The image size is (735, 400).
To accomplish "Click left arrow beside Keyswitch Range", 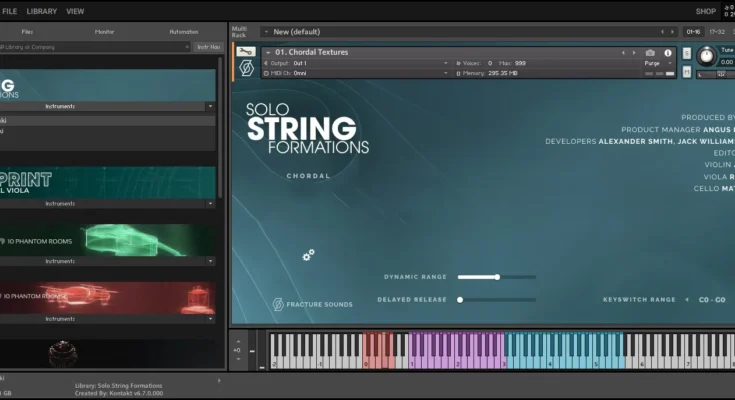I will 687,300.
